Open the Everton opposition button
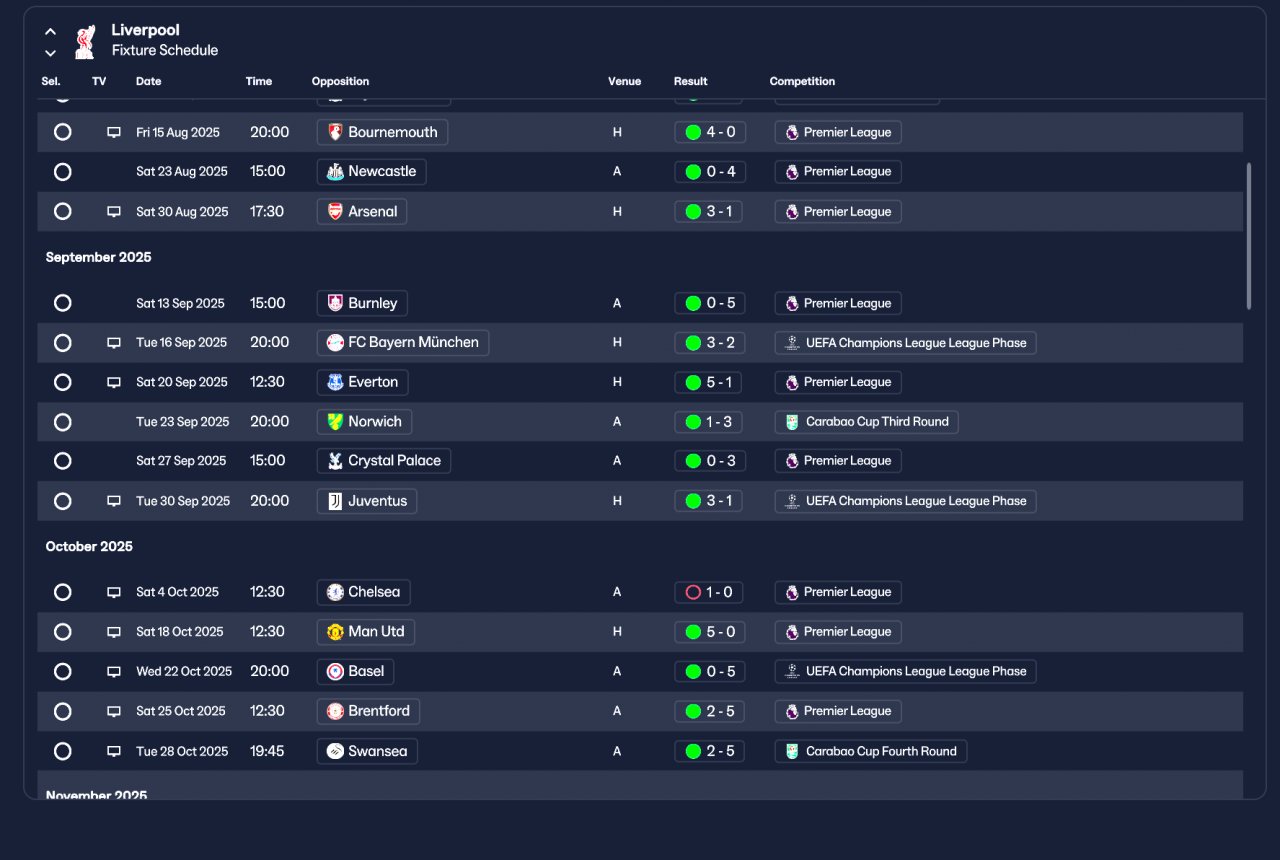Image resolution: width=1280 pixels, height=860 pixels. (363, 382)
